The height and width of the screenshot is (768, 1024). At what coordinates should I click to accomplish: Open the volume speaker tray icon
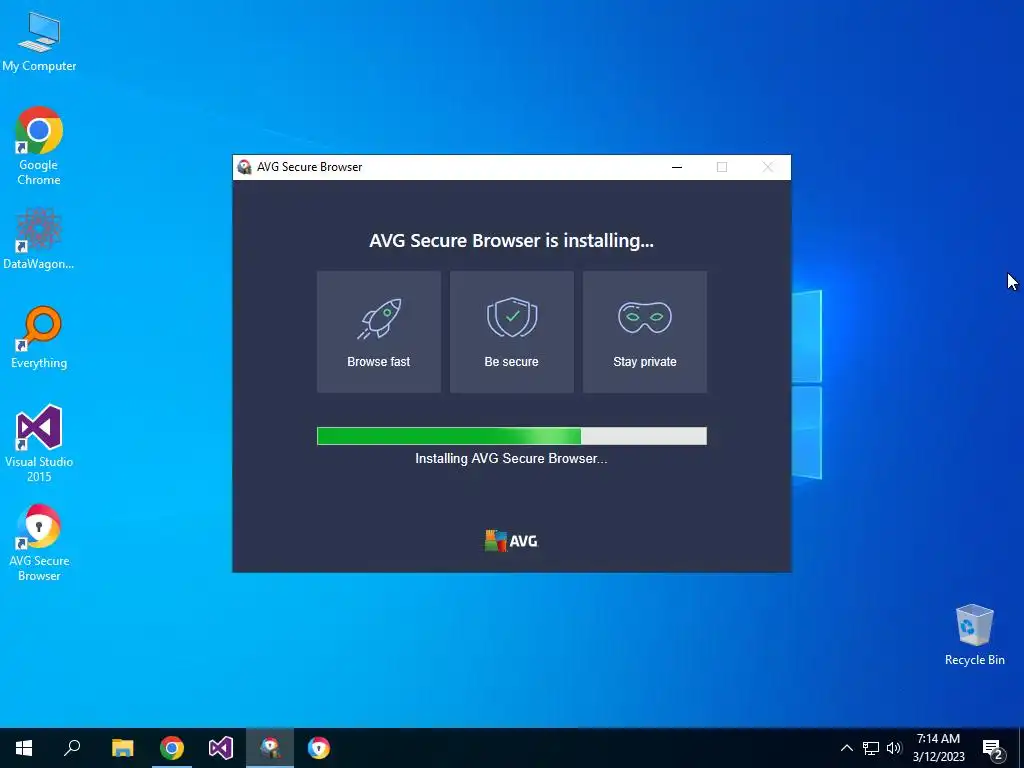[x=894, y=748]
